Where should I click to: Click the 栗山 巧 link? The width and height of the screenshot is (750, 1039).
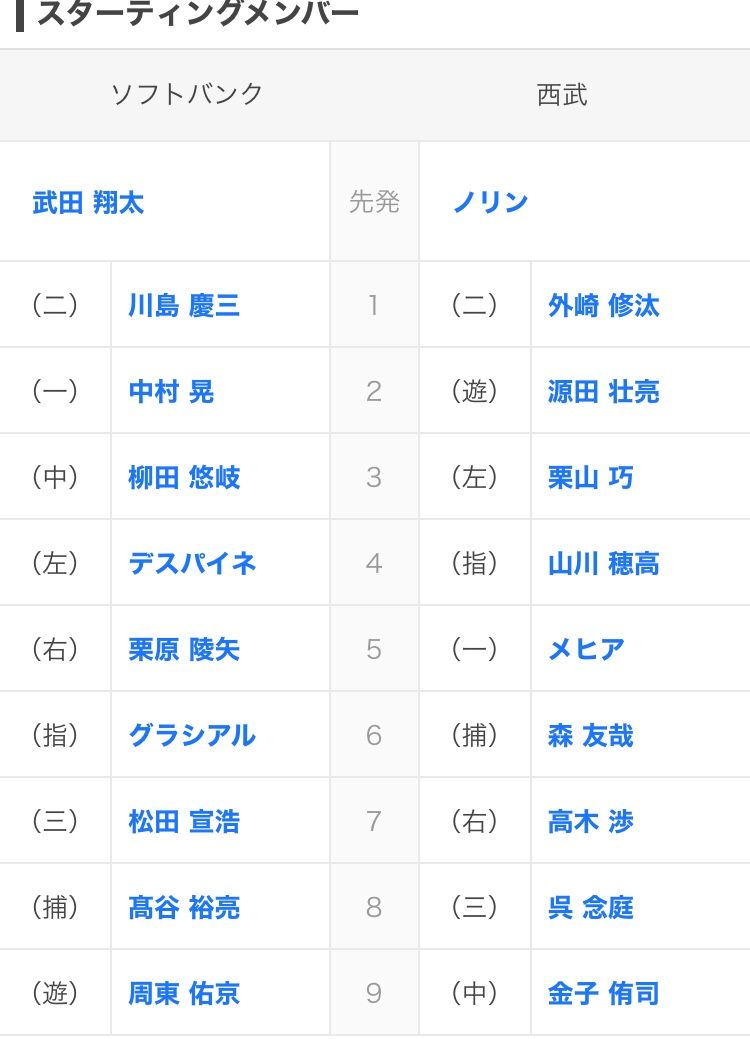590,477
